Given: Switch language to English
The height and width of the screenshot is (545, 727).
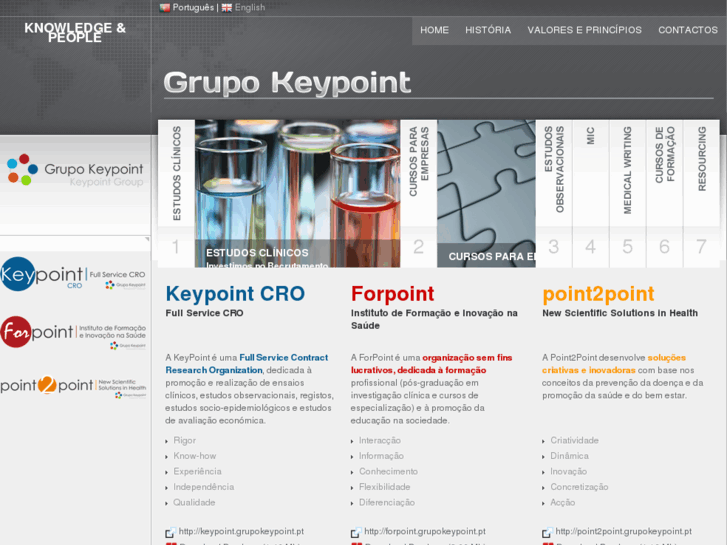Looking at the screenshot, I should 250,7.
